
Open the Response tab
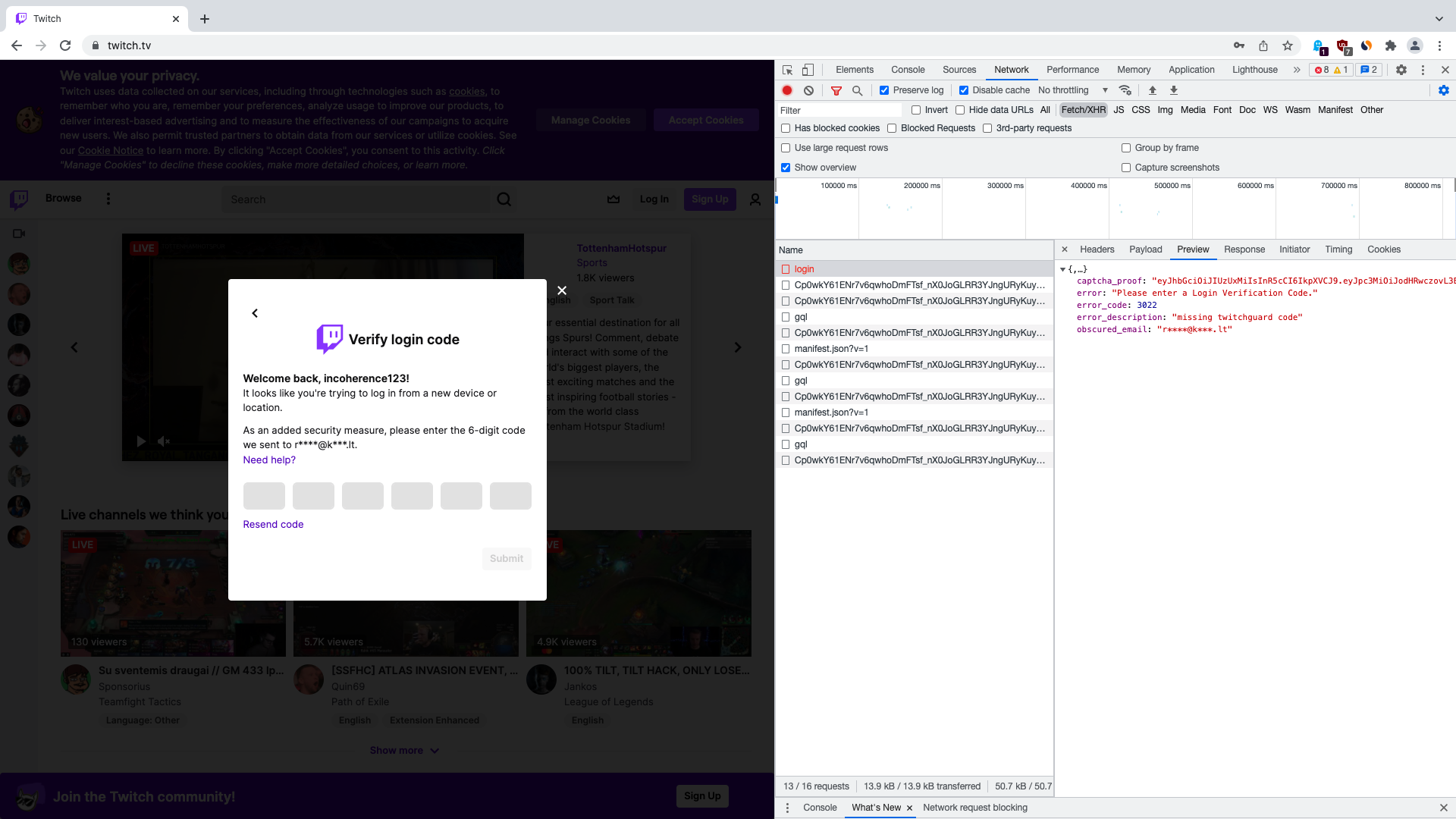(x=1244, y=249)
